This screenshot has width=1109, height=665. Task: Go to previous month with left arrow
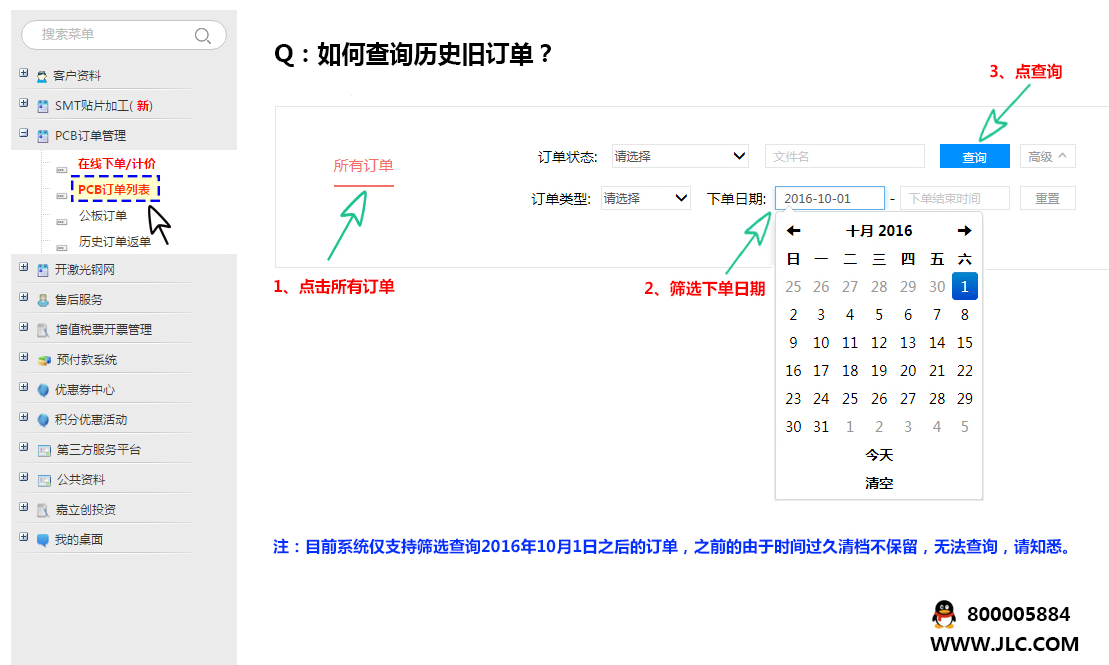[x=793, y=231]
